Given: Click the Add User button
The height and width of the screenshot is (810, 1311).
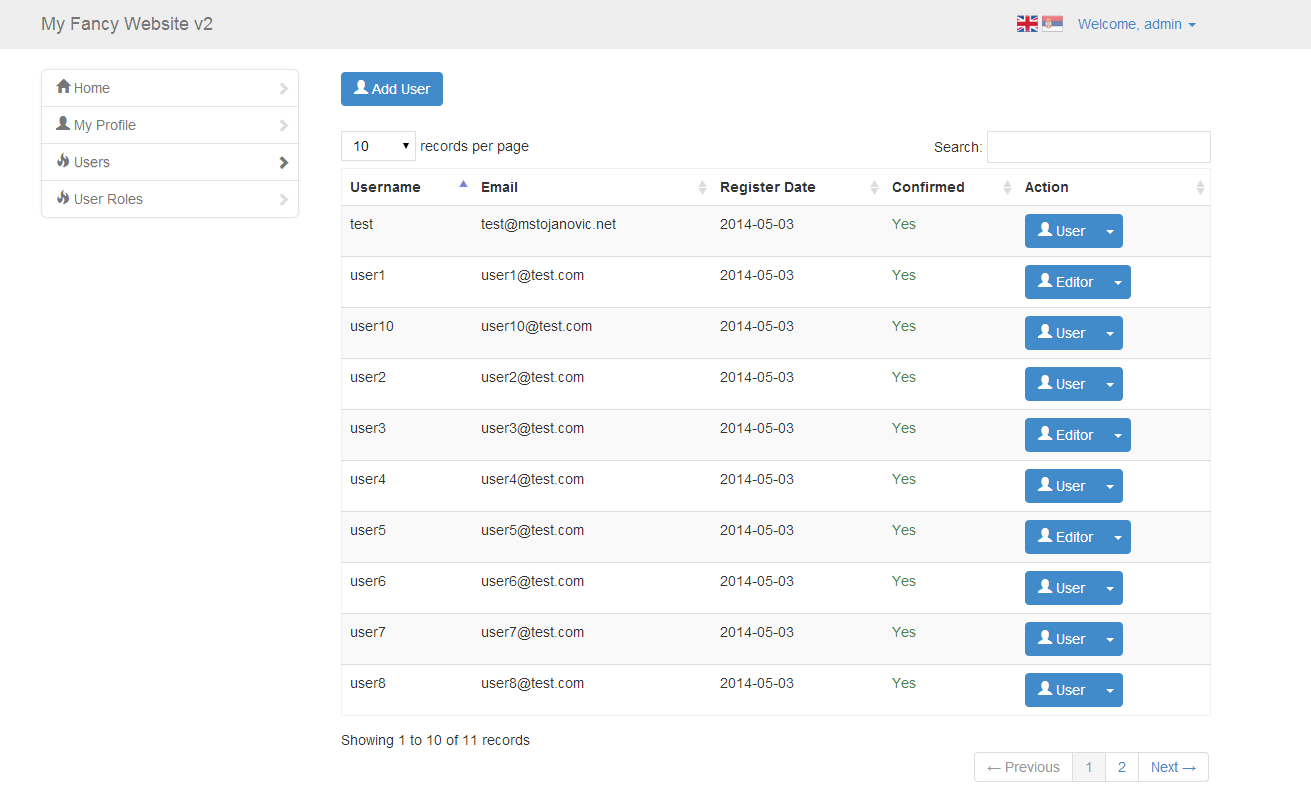Looking at the screenshot, I should (391, 89).
